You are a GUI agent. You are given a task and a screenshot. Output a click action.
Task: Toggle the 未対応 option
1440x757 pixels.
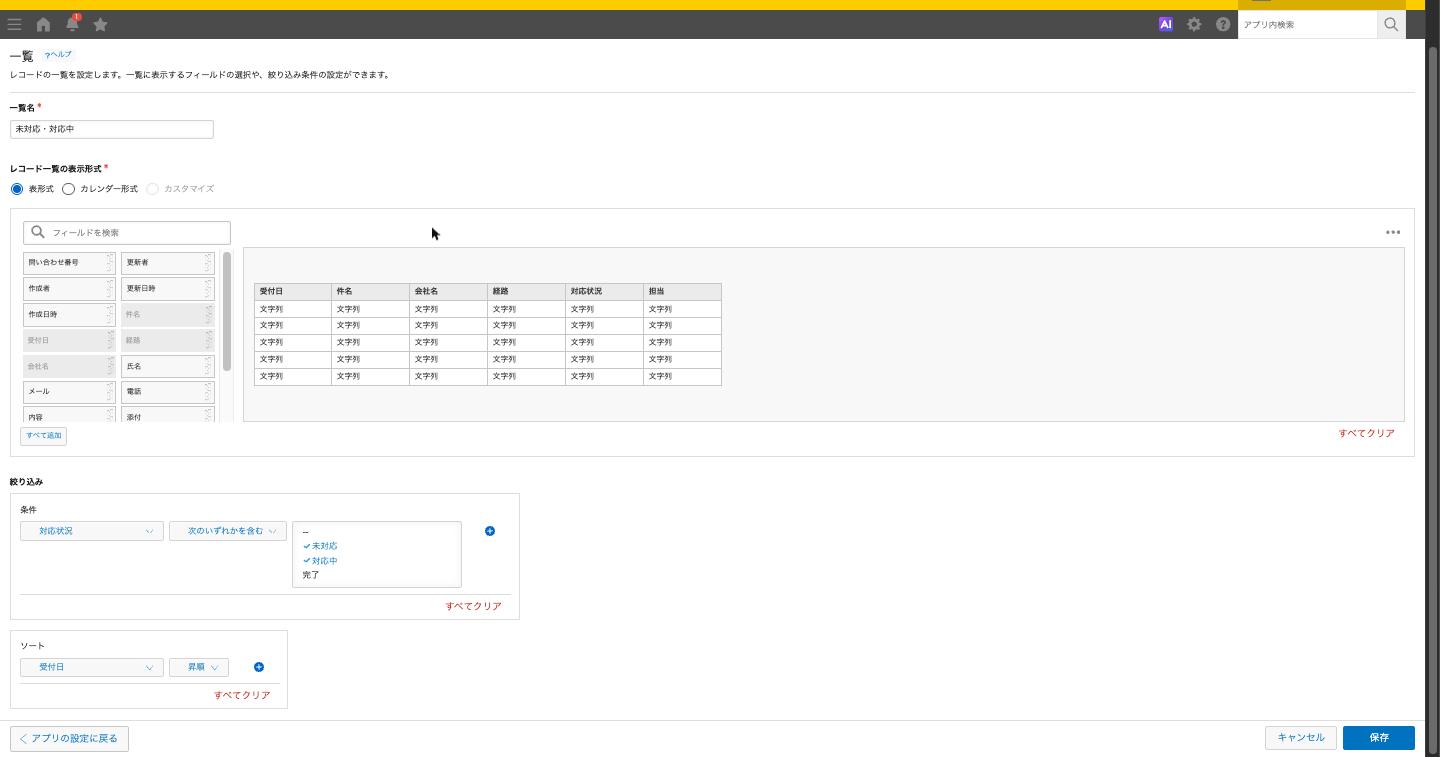click(325, 546)
